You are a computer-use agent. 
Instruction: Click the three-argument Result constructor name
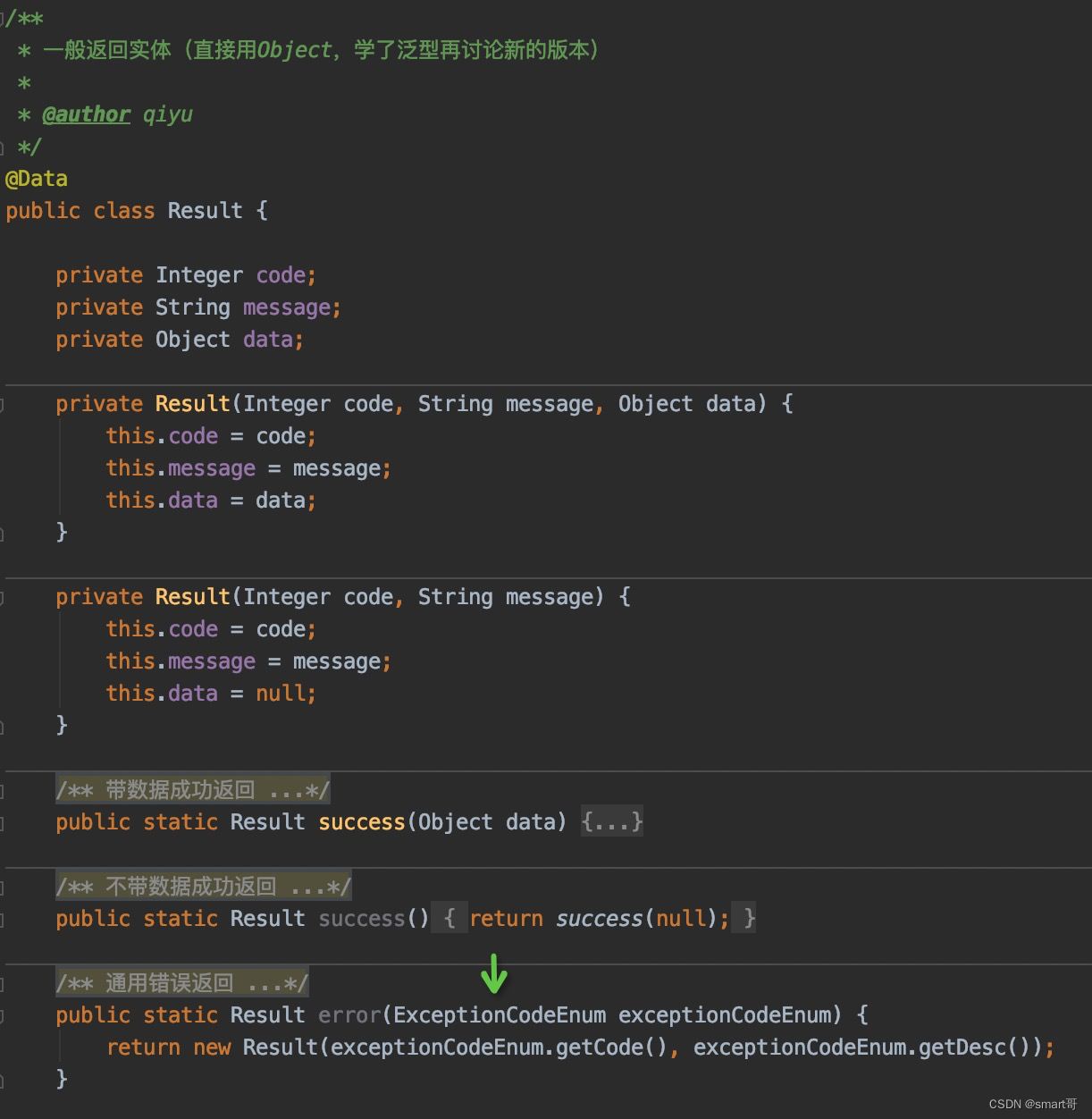pos(193,404)
